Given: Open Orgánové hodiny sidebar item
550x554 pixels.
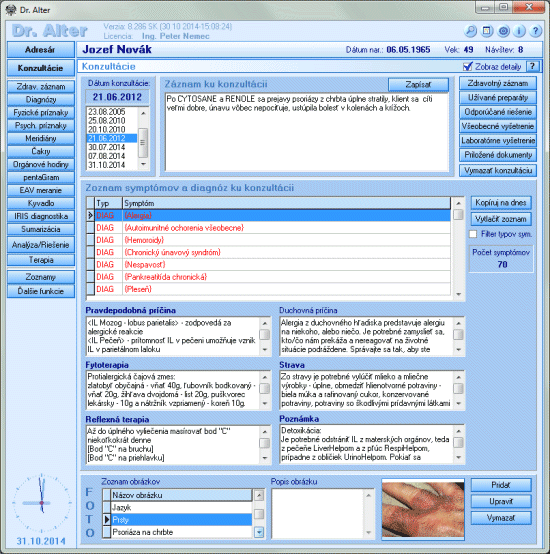Looking at the screenshot, I should pyautogui.click(x=41, y=164).
